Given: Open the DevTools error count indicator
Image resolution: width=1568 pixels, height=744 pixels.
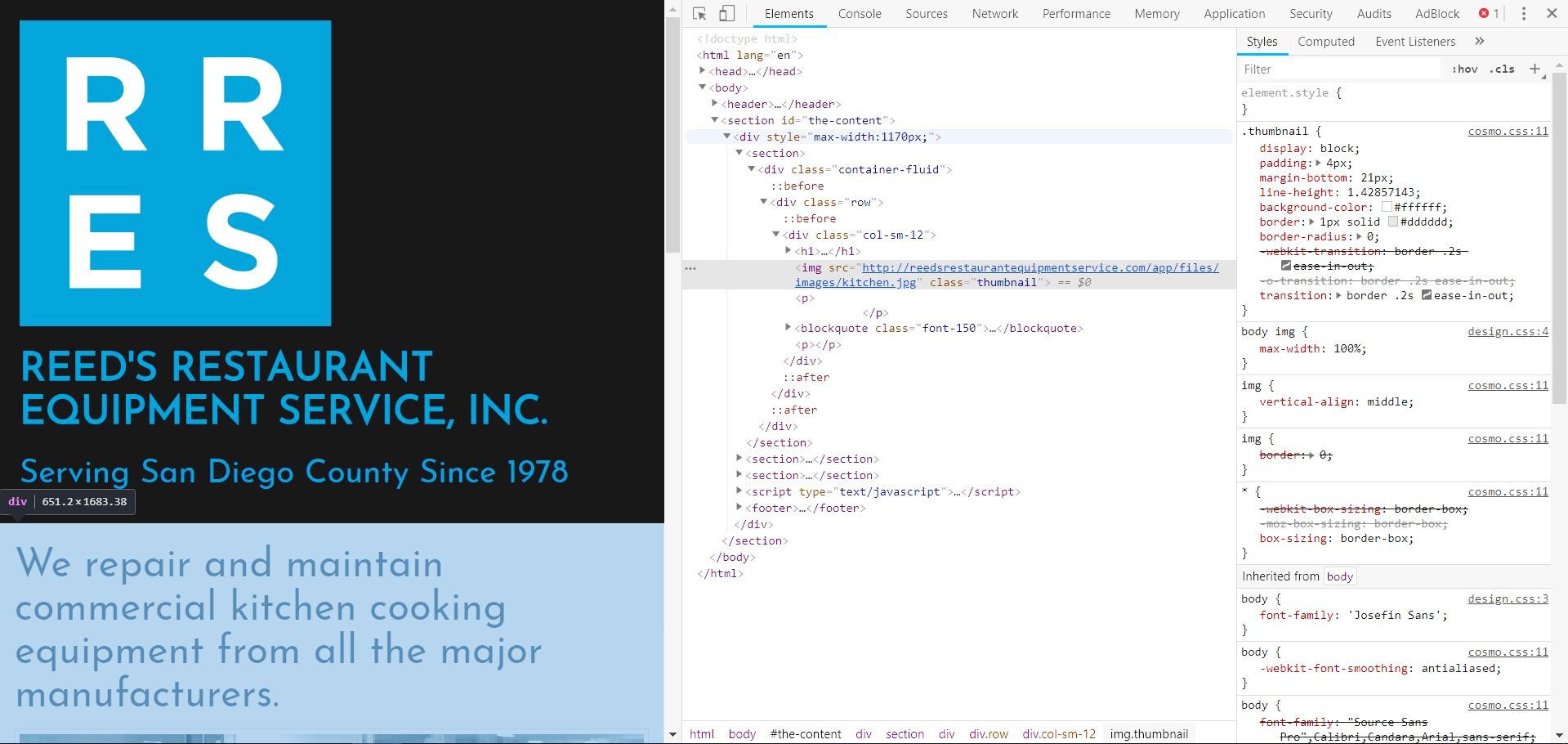Looking at the screenshot, I should click(x=1489, y=14).
